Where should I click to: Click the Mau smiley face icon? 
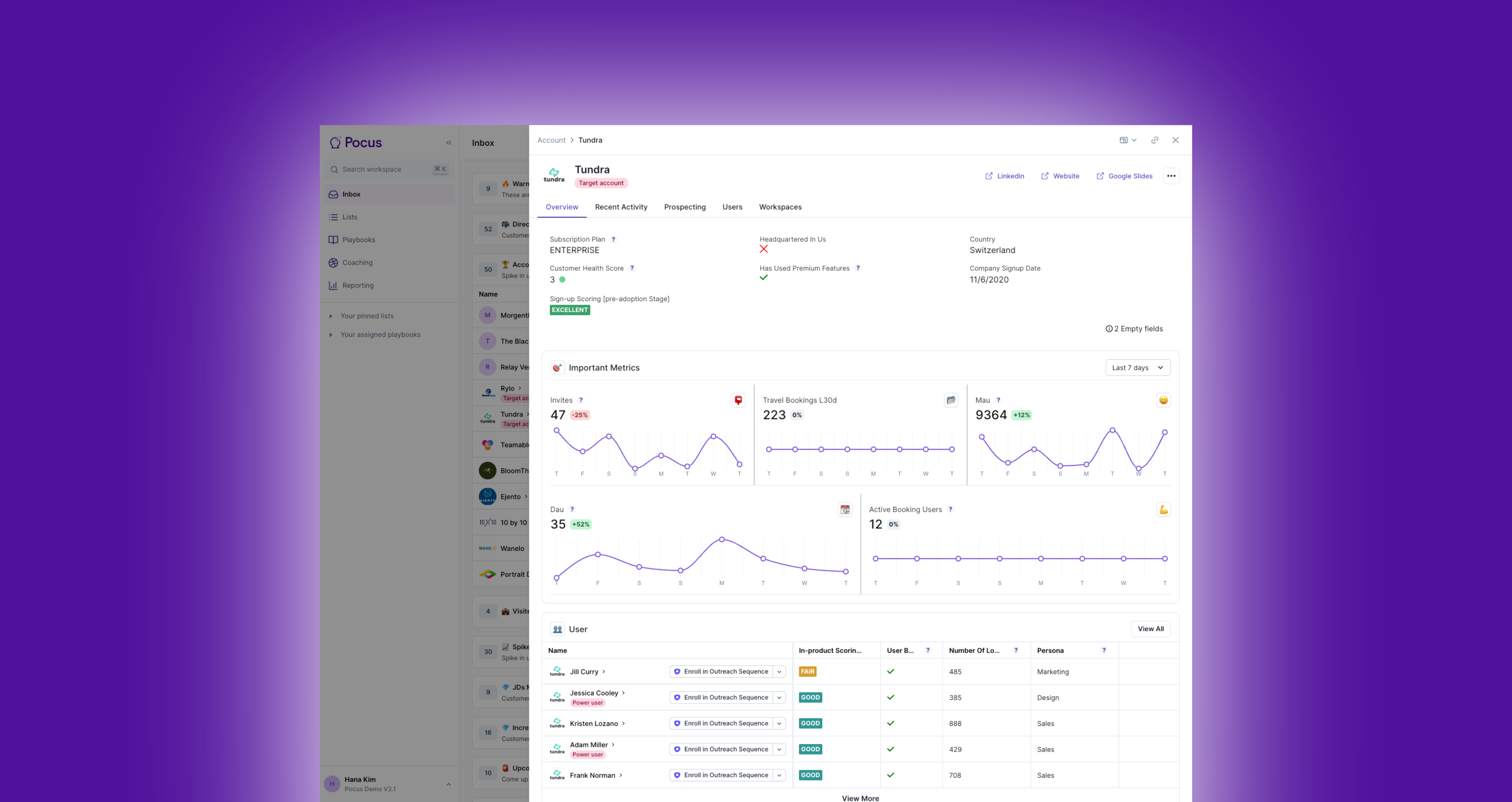[x=1163, y=400]
